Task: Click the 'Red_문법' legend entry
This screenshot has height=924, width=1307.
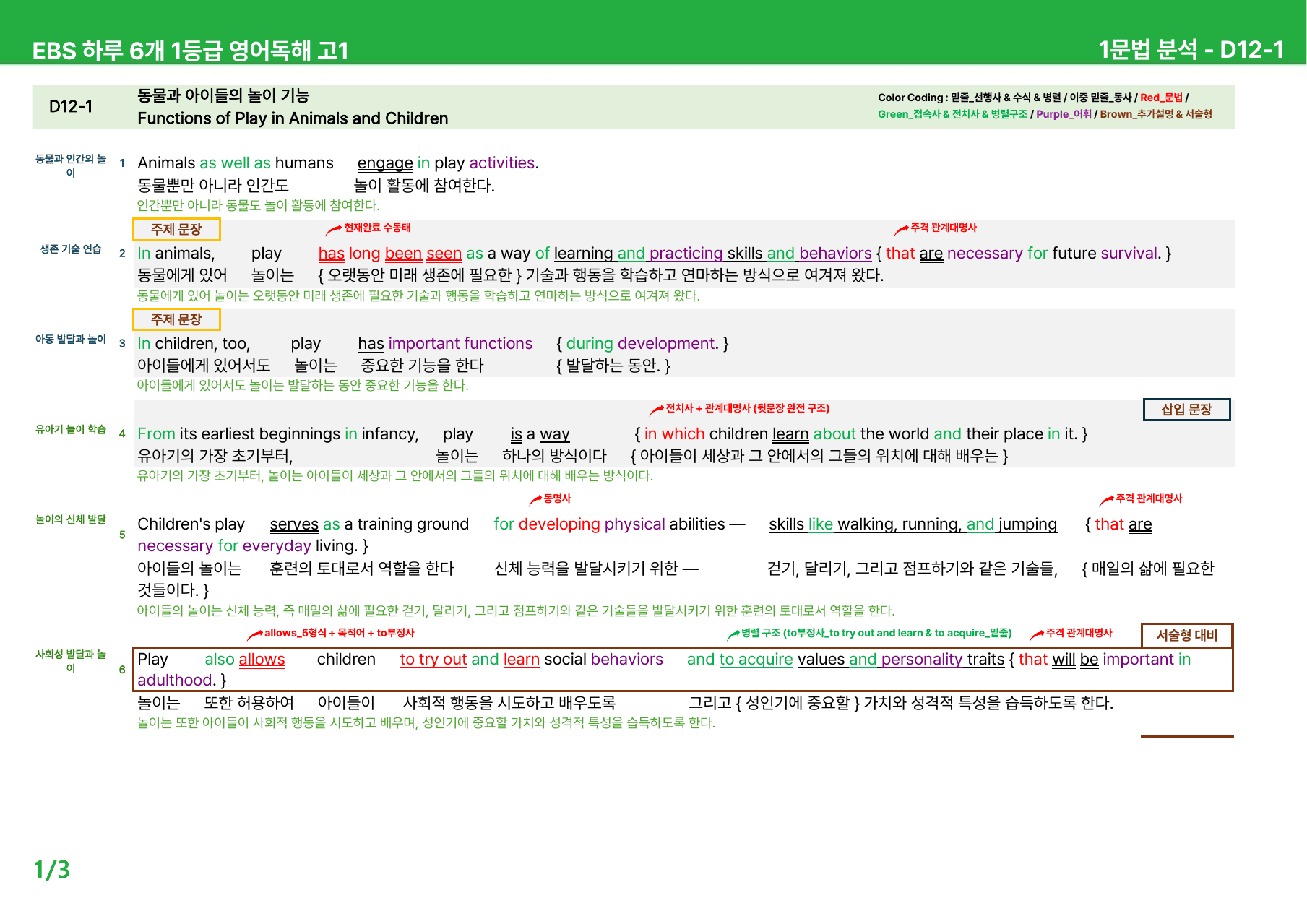Action: click(x=1161, y=98)
